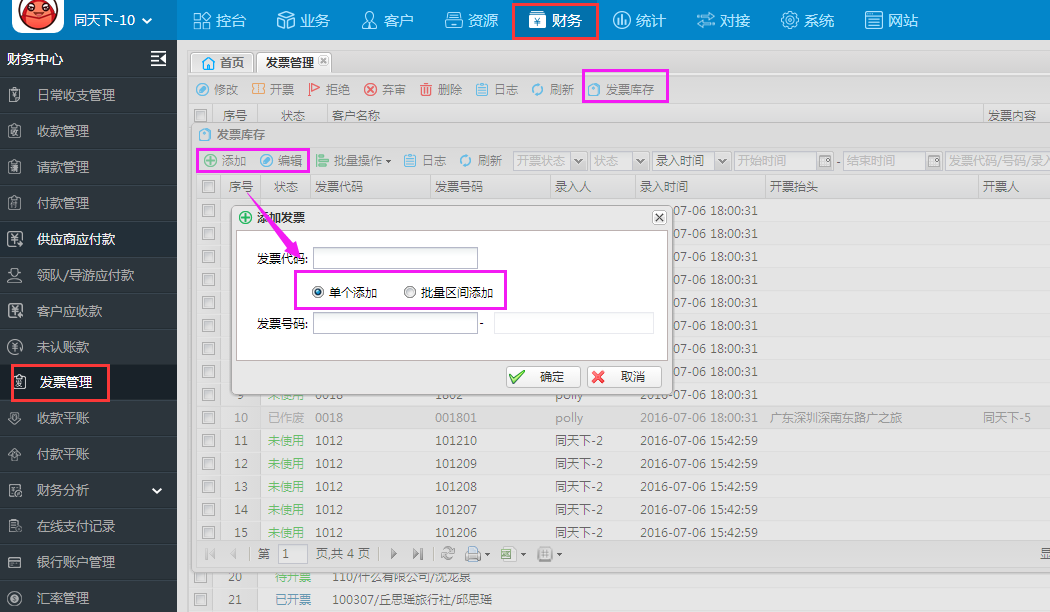Click 弃审 toolbar button

(384, 89)
